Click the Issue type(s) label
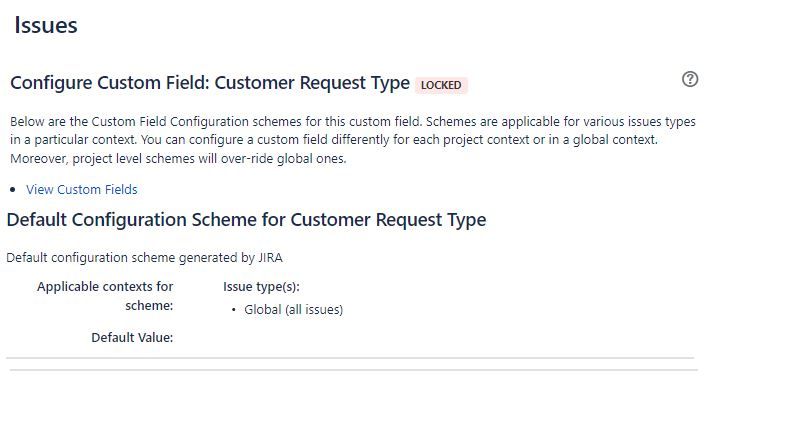Image resolution: width=806 pixels, height=427 pixels. click(261, 287)
